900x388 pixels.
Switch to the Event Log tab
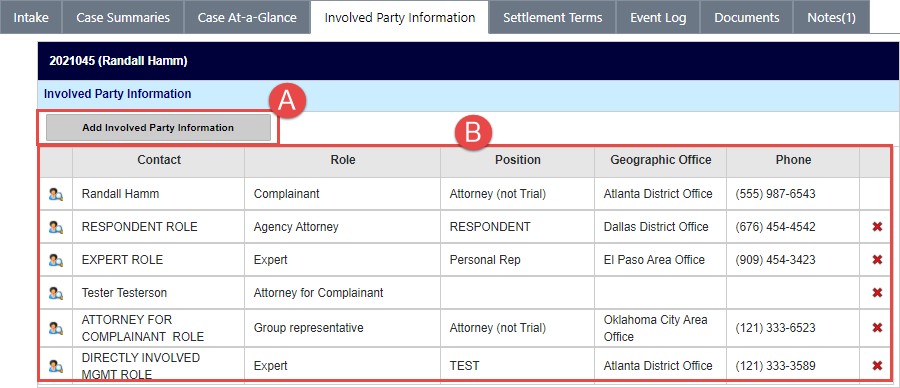[x=658, y=17]
